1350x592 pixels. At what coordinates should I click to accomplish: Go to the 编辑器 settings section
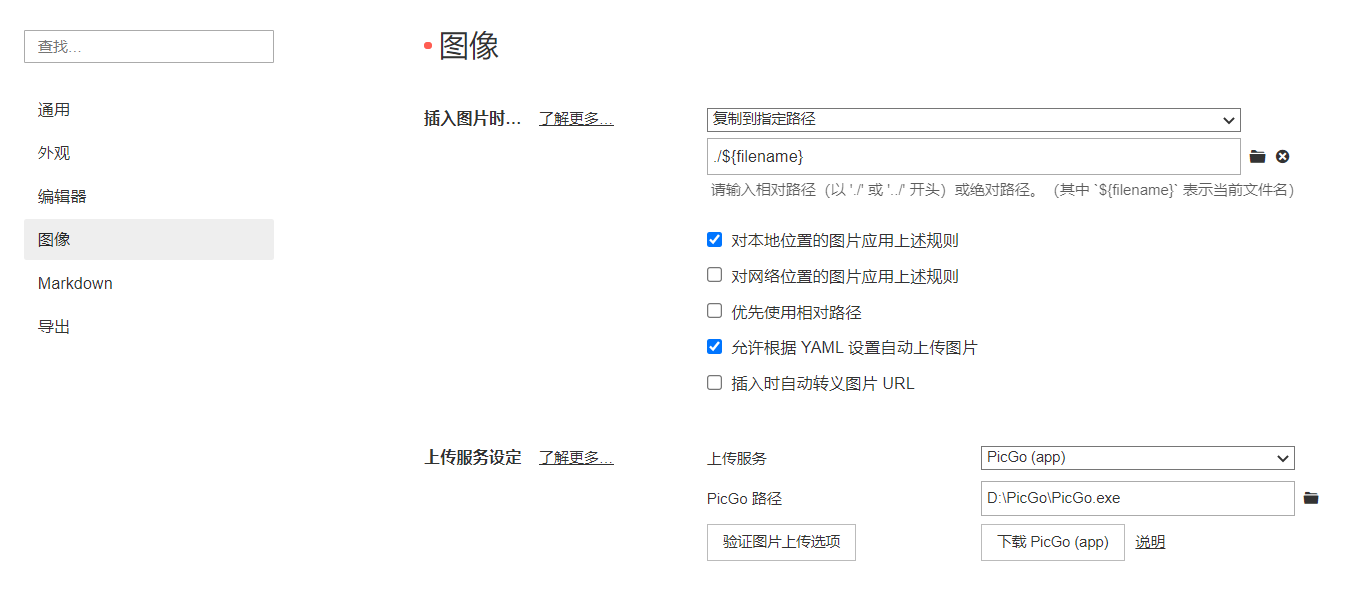tap(62, 196)
